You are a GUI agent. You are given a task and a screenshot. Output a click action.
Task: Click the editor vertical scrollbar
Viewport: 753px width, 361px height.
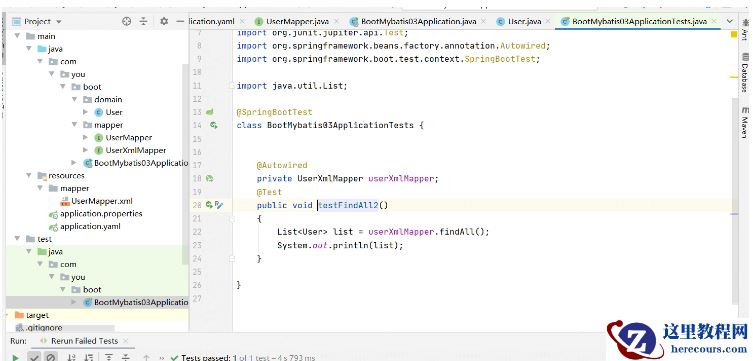click(734, 200)
